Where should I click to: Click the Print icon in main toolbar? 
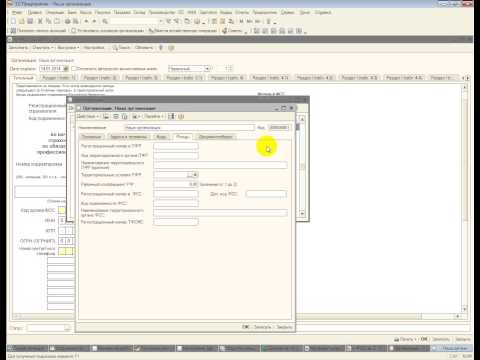click(x=68, y=21)
